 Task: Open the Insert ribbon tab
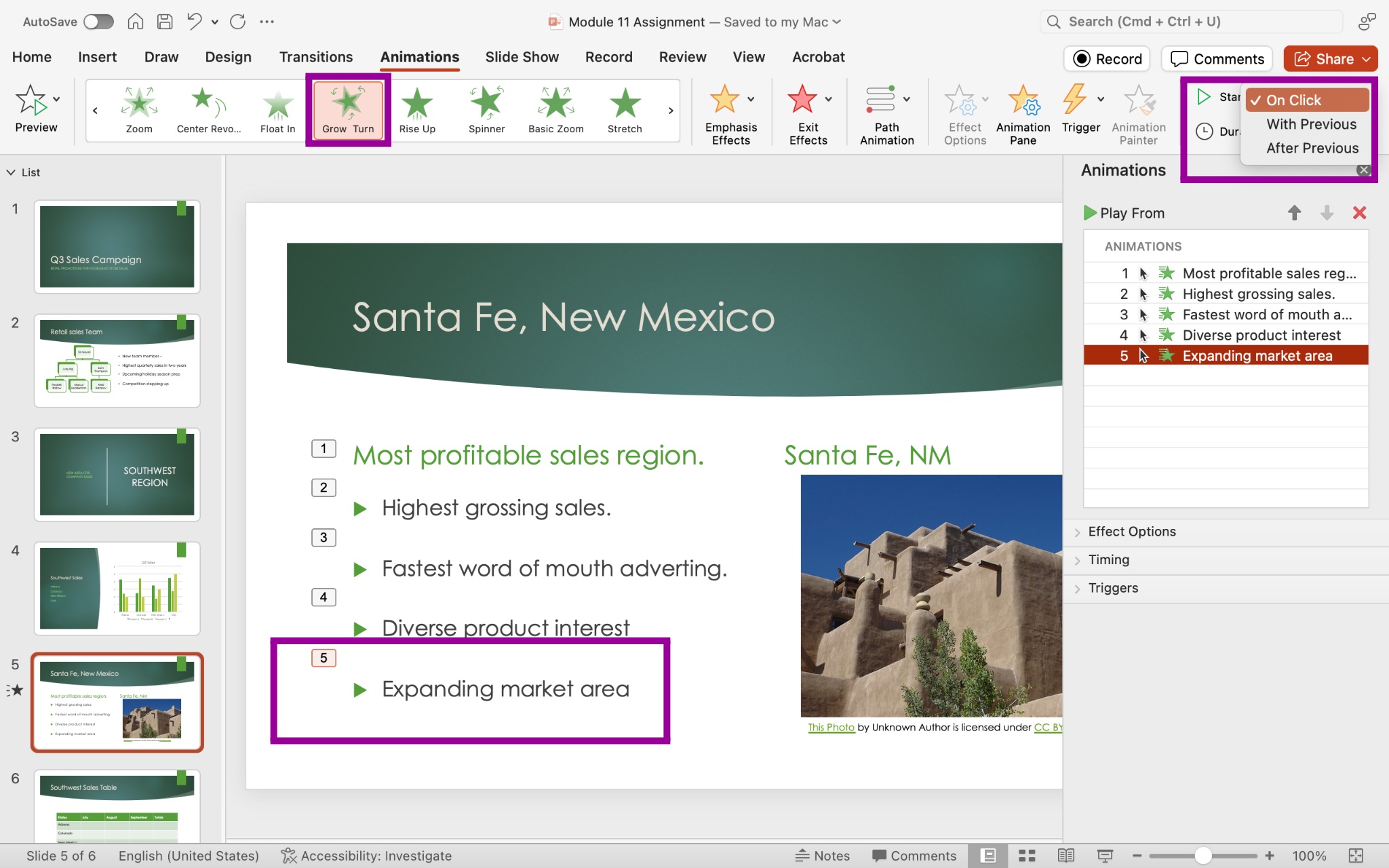pyautogui.click(x=97, y=57)
